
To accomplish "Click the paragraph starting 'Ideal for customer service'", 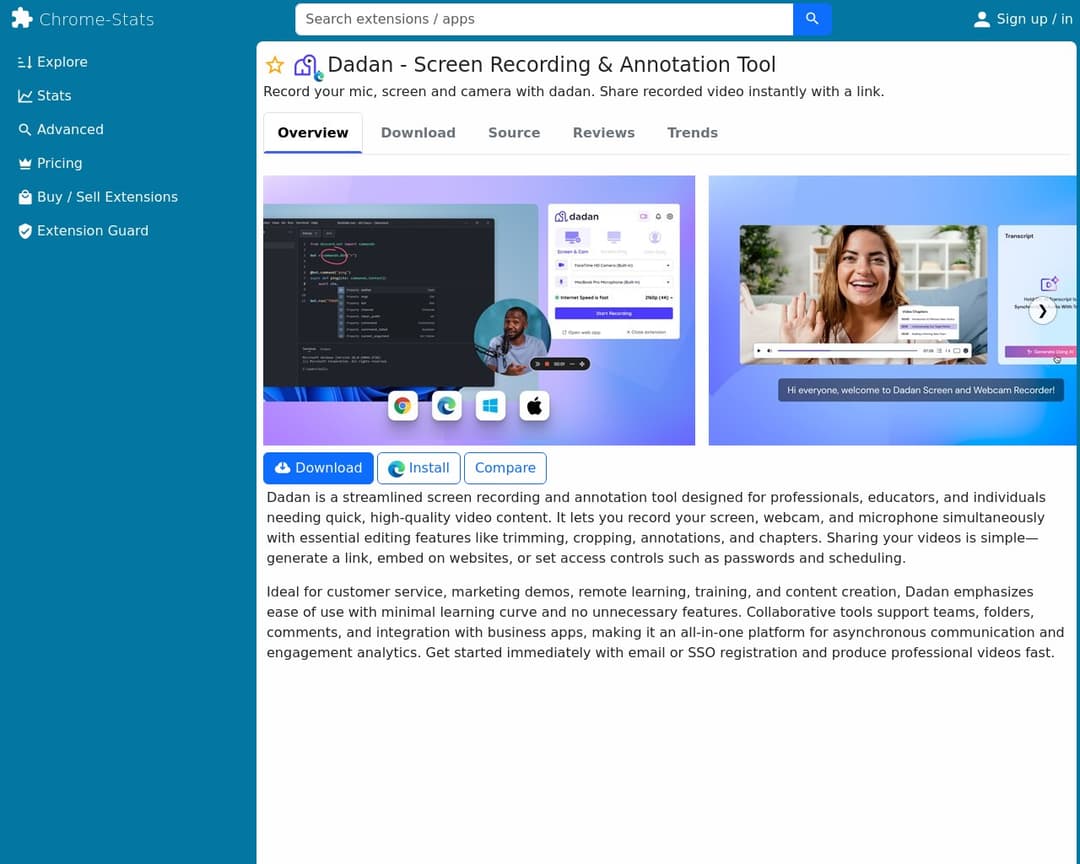I will 665,622.
